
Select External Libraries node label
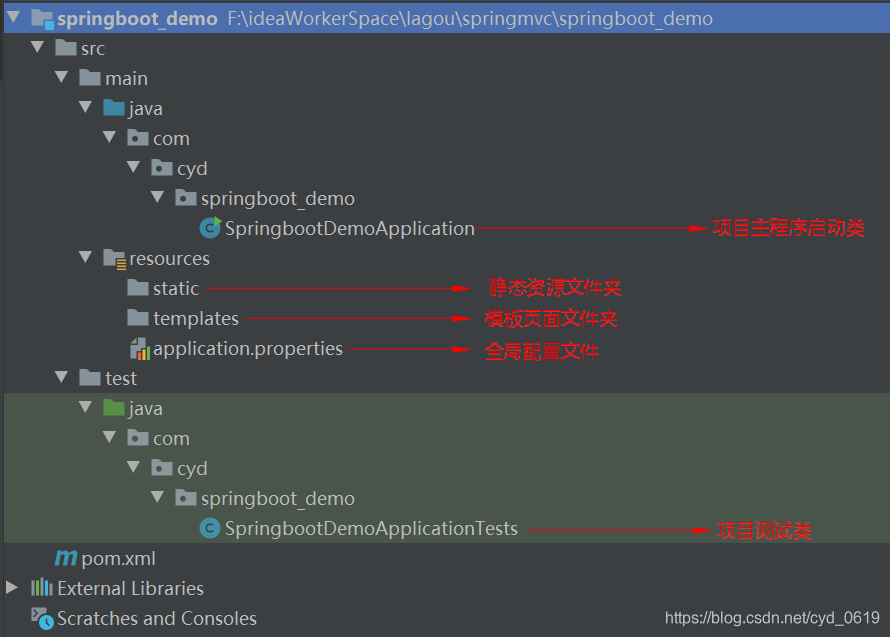click(x=131, y=589)
